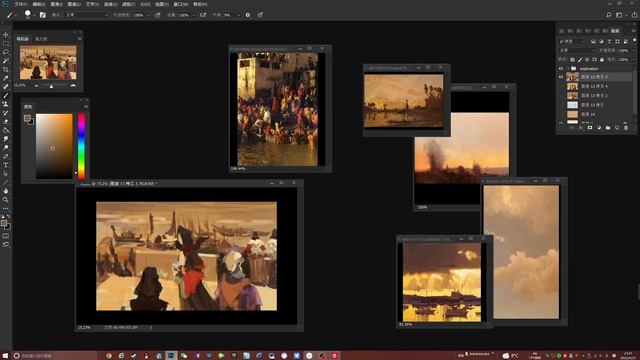Click the hue slider in the Color panel

click(82, 146)
